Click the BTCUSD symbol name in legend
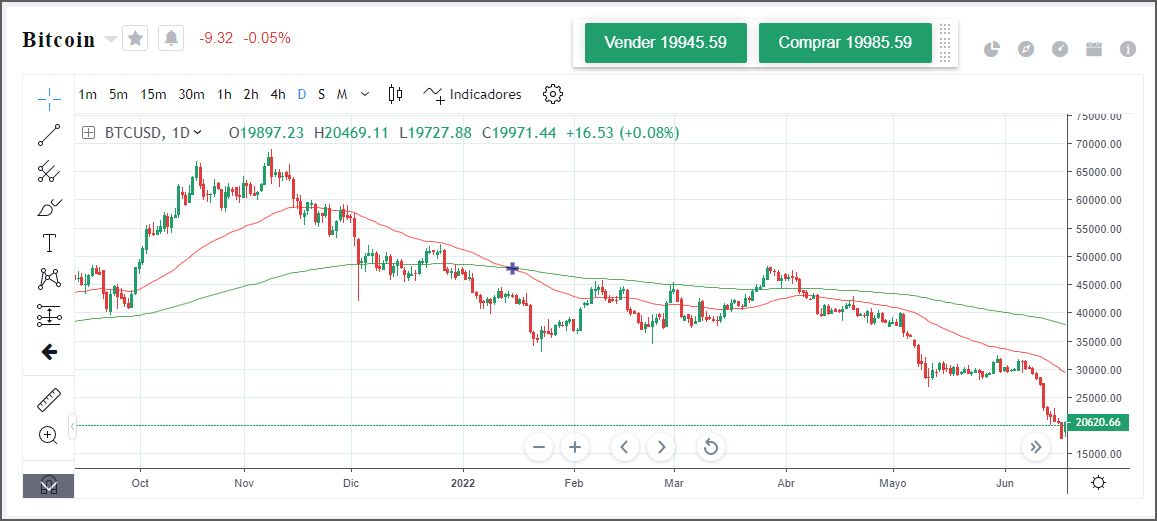1157x521 pixels. (134, 133)
